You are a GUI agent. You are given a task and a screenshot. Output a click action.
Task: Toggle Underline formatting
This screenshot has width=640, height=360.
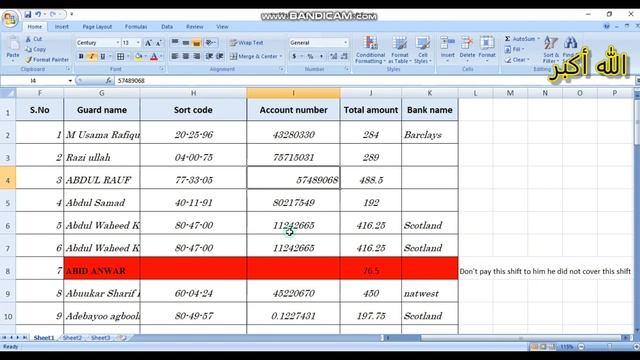[102, 56]
